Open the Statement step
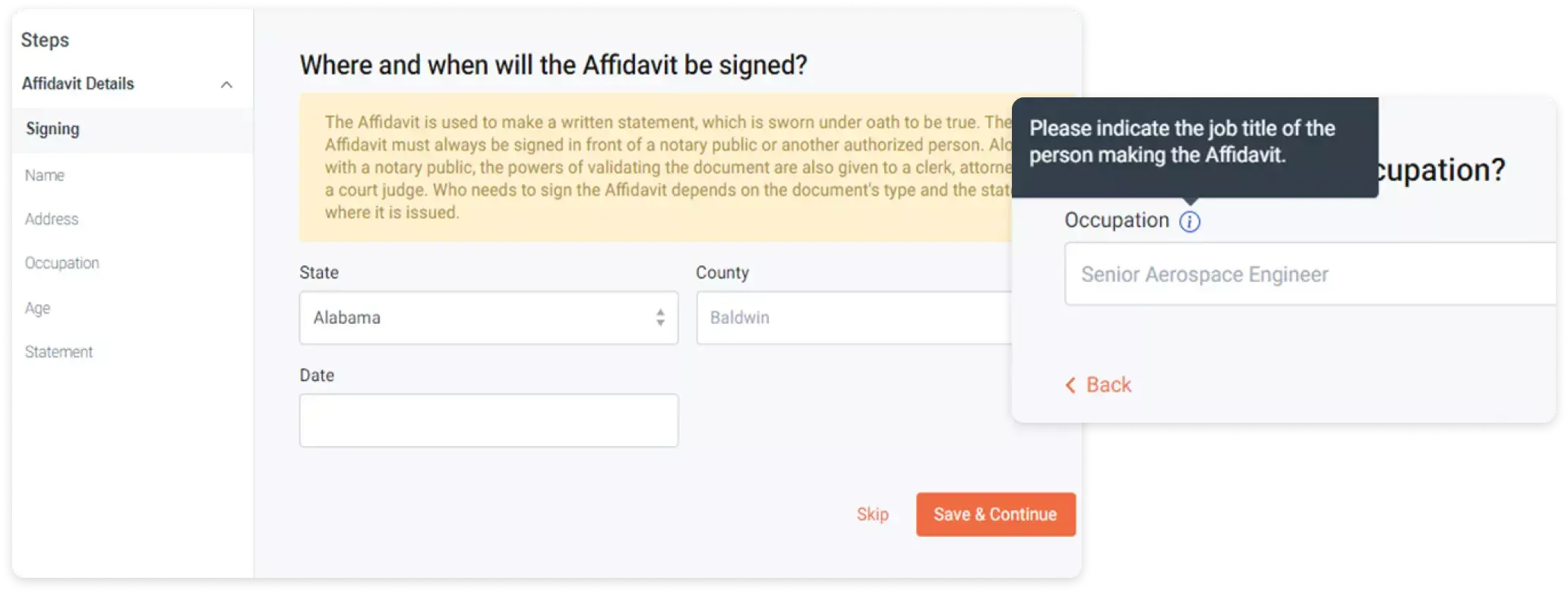The image size is (1568, 593). [x=58, y=352]
